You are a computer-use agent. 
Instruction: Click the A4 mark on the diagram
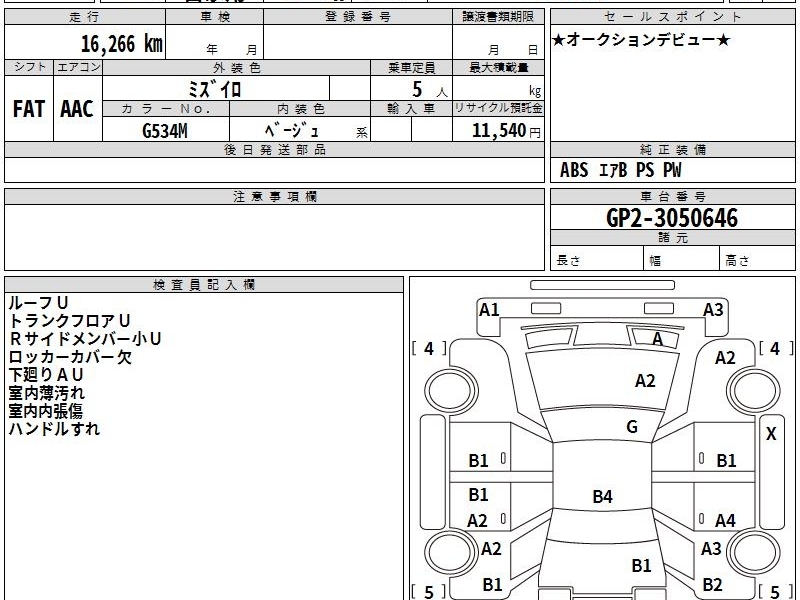pyautogui.click(x=725, y=520)
